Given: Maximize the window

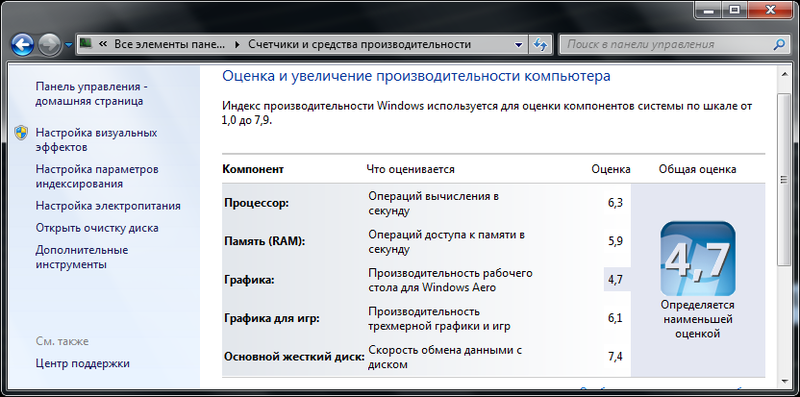Looking at the screenshot, I should [x=734, y=9].
